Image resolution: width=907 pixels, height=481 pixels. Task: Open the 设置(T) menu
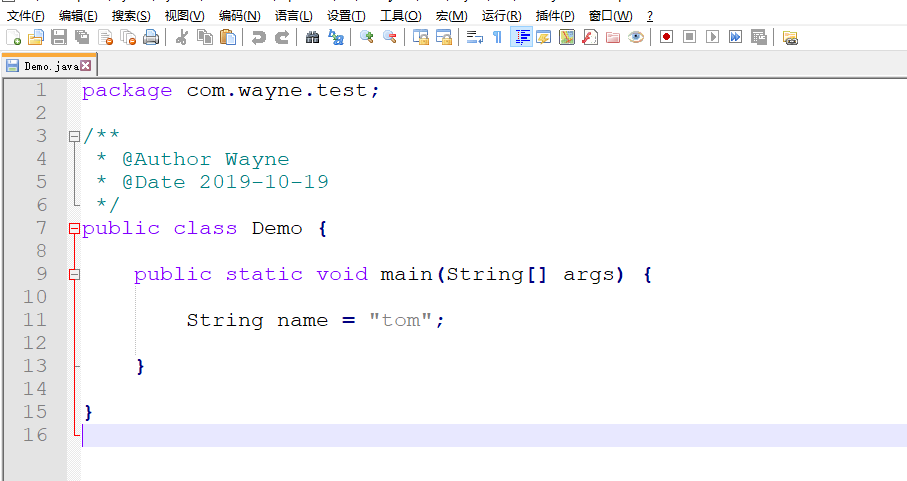pyautogui.click(x=346, y=16)
